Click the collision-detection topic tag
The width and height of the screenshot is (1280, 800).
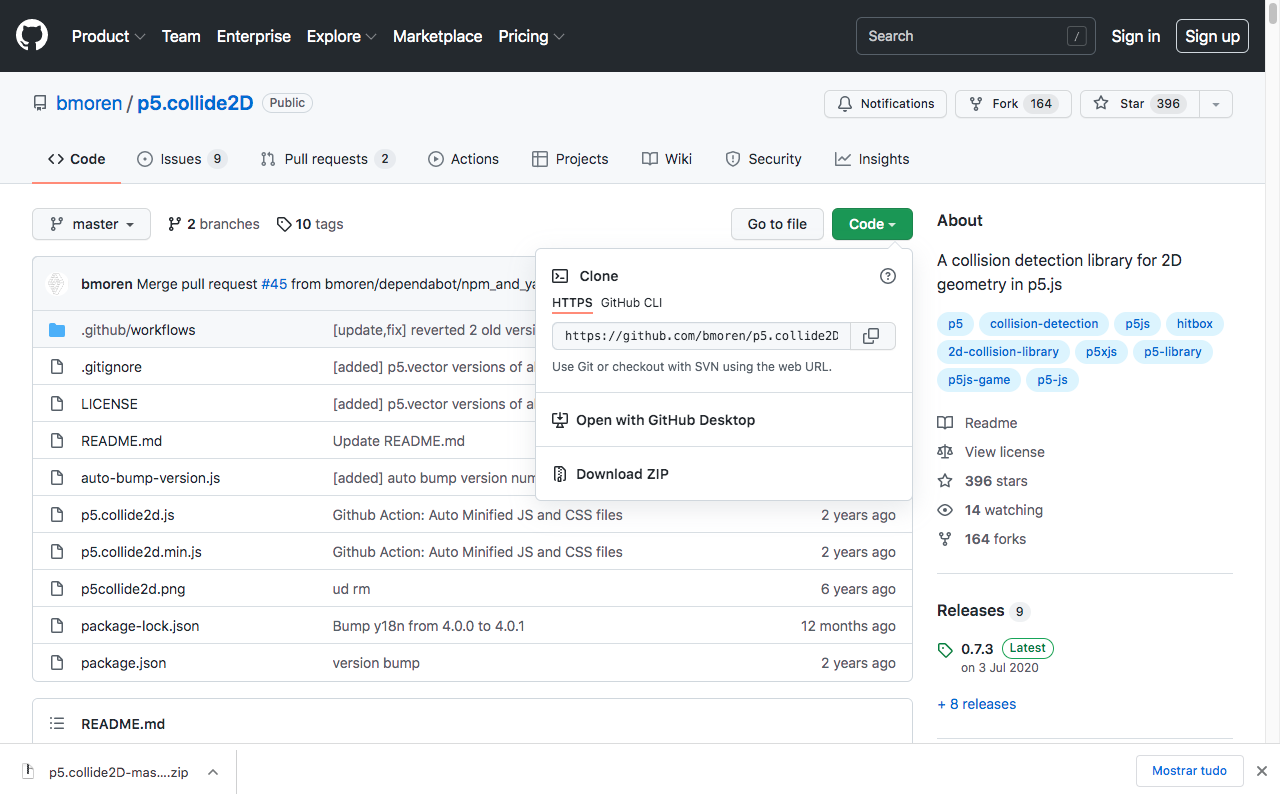pos(1044,324)
